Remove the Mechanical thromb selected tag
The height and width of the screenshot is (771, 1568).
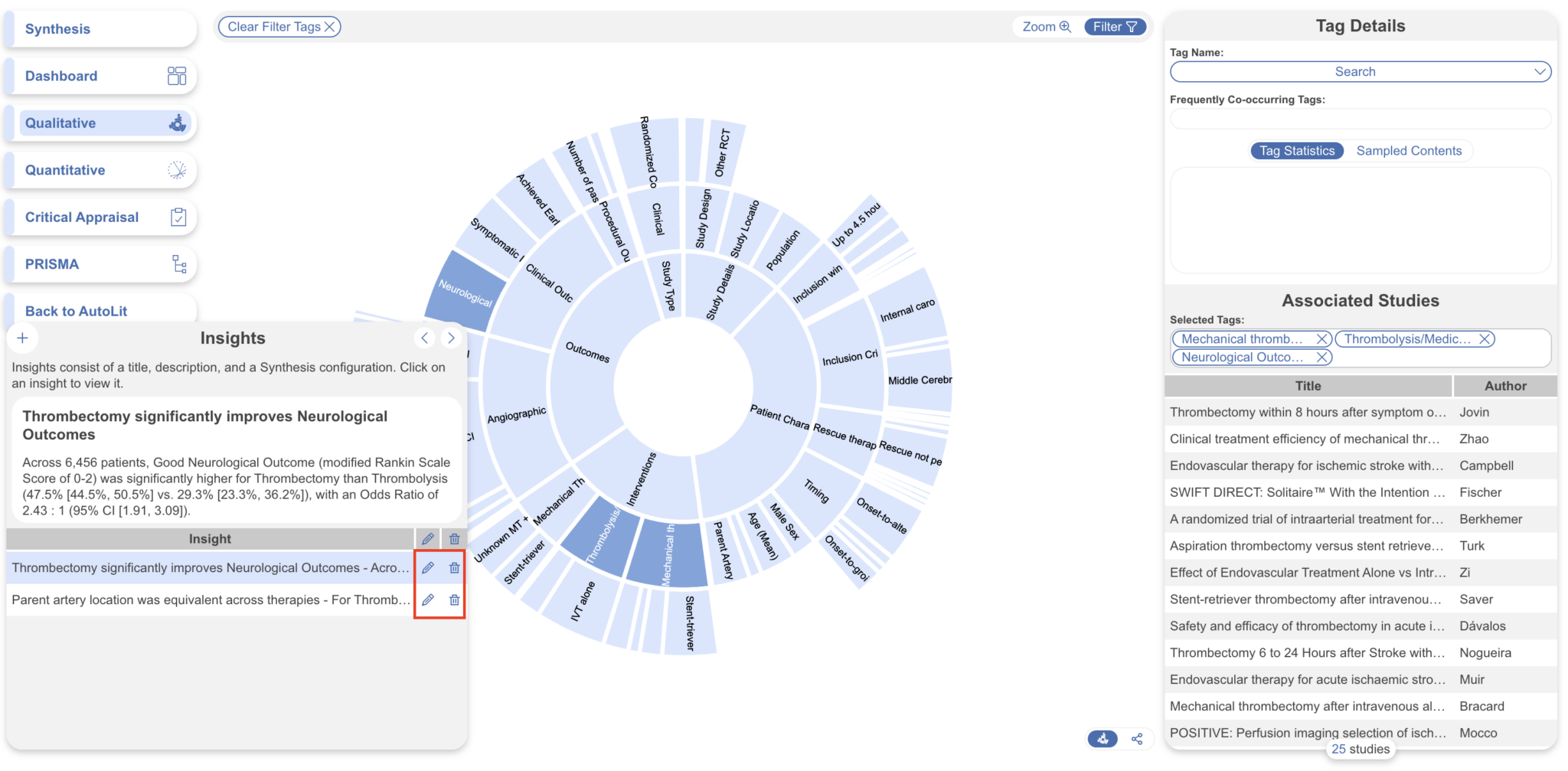(1321, 339)
